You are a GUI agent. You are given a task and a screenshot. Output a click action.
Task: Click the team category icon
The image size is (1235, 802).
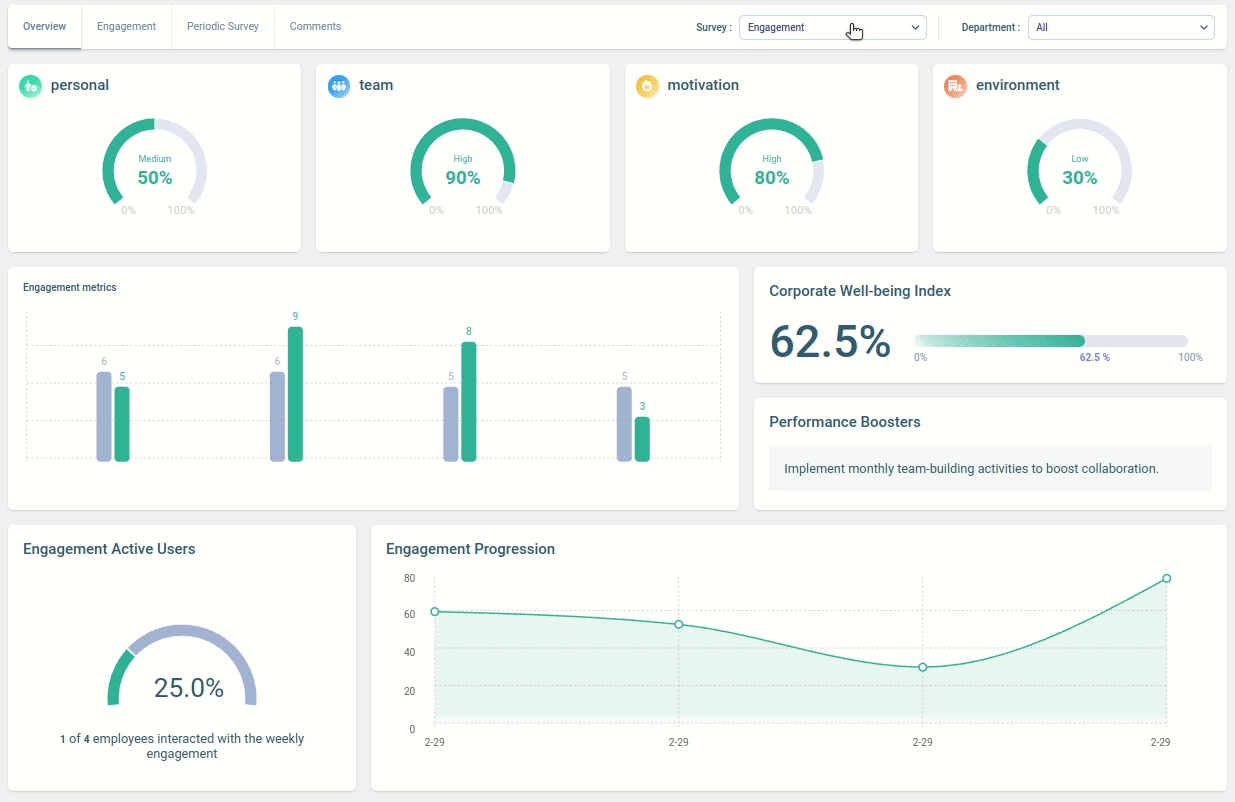coord(339,86)
